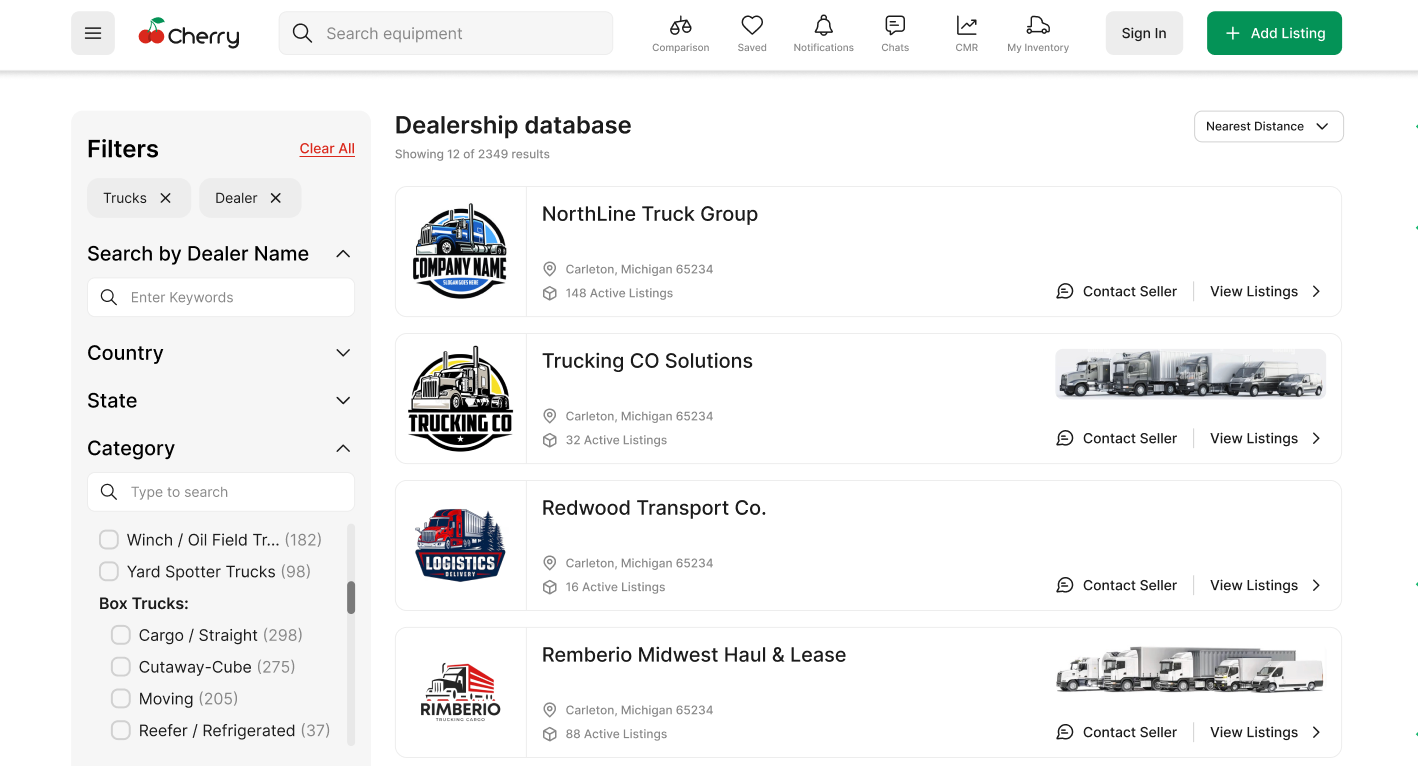Open the hamburger menu button
The height and width of the screenshot is (766, 1418).
pyautogui.click(x=93, y=33)
